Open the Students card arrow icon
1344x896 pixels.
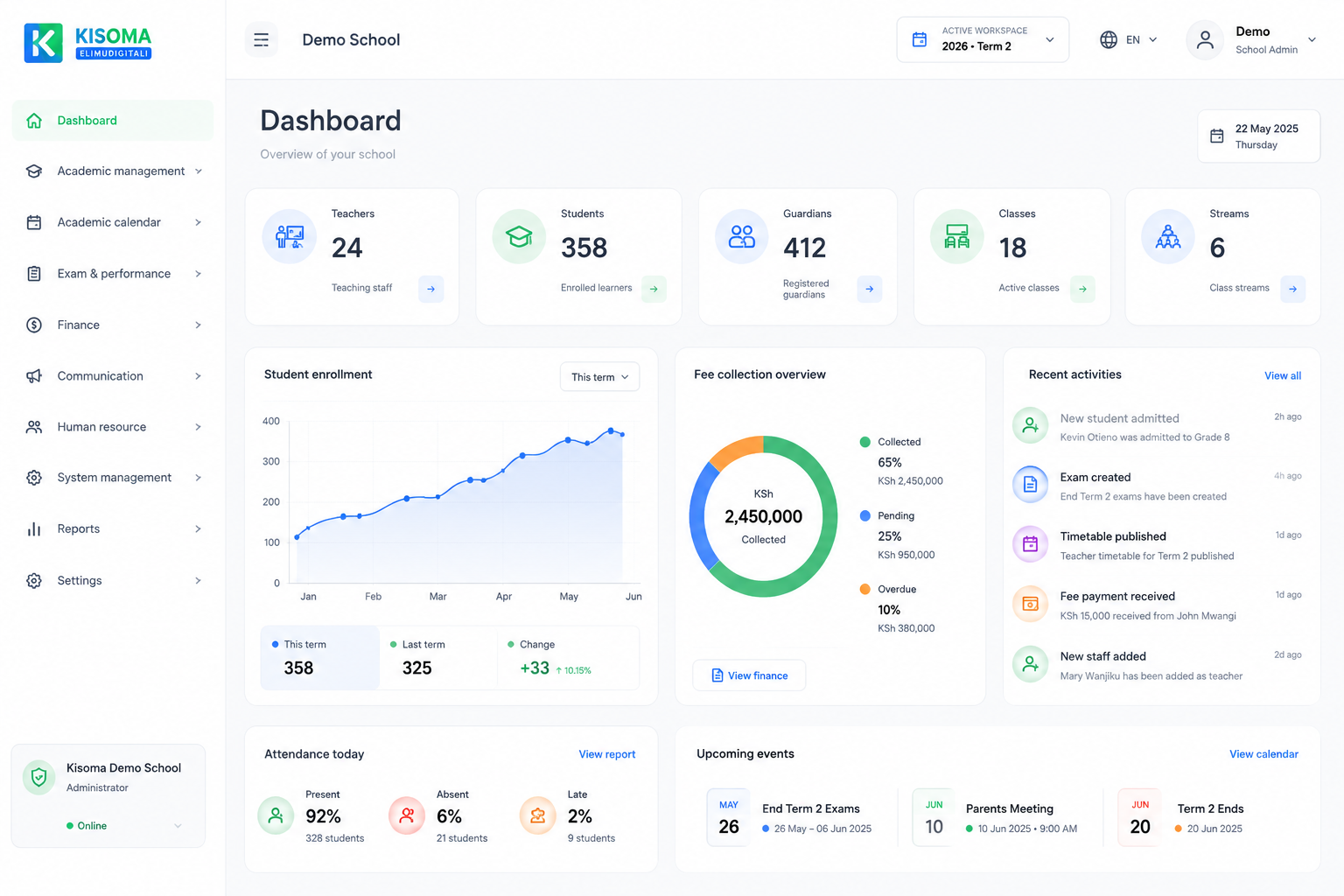click(654, 289)
